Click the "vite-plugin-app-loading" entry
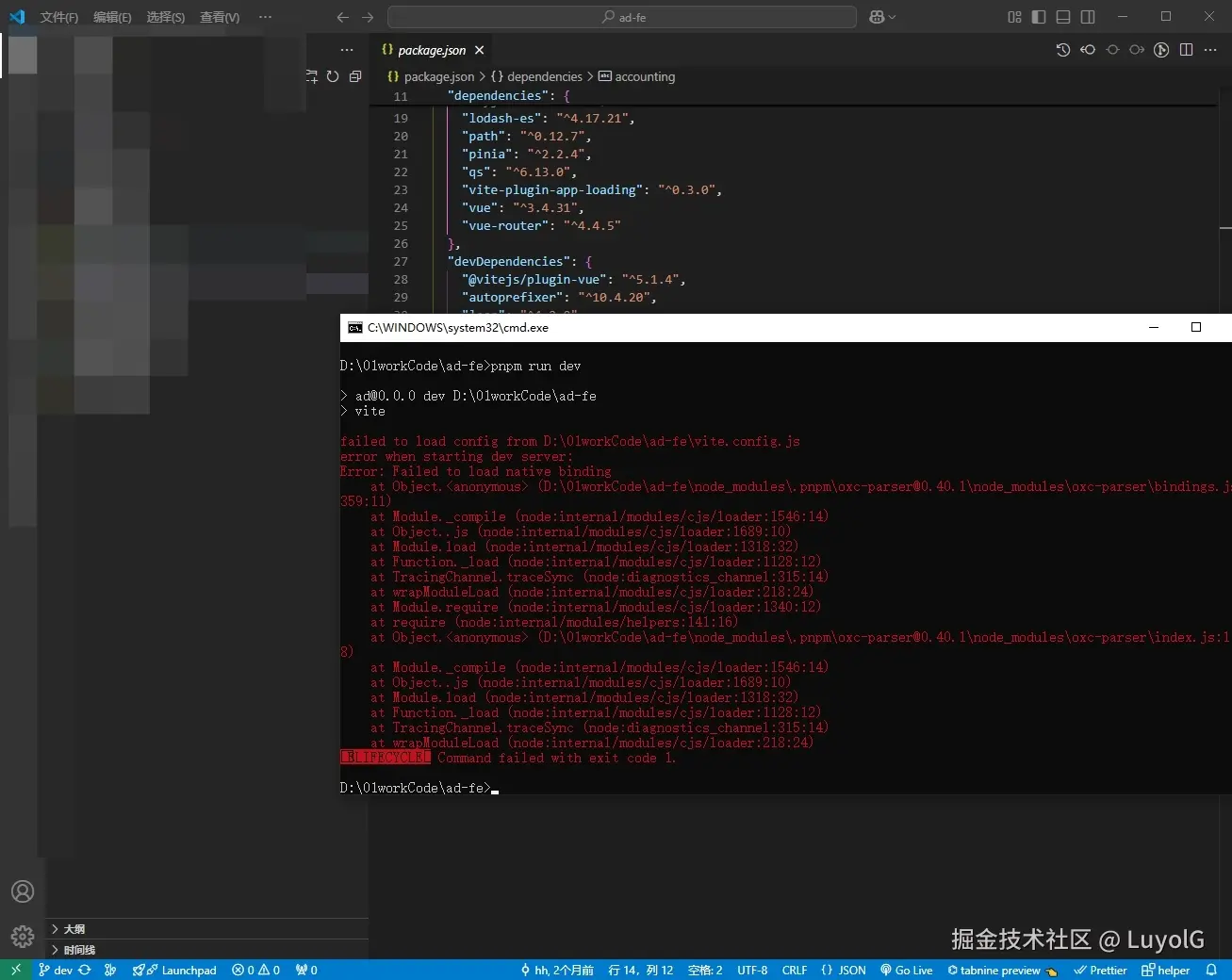Viewport: 1232px width, 980px height. click(x=592, y=189)
